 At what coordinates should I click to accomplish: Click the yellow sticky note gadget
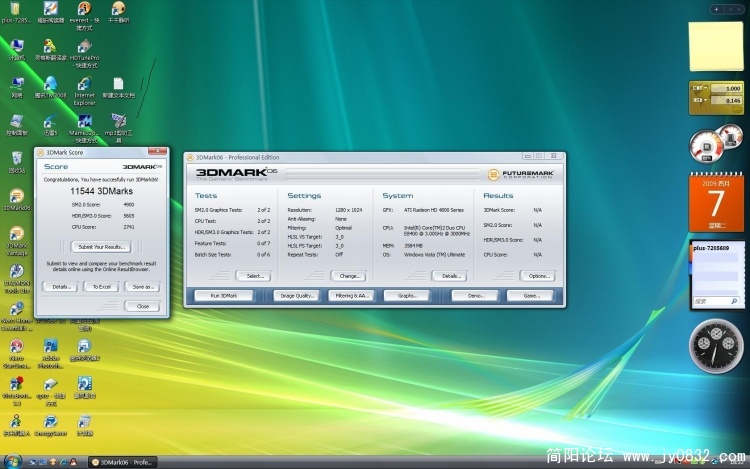click(x=716, y=46)
